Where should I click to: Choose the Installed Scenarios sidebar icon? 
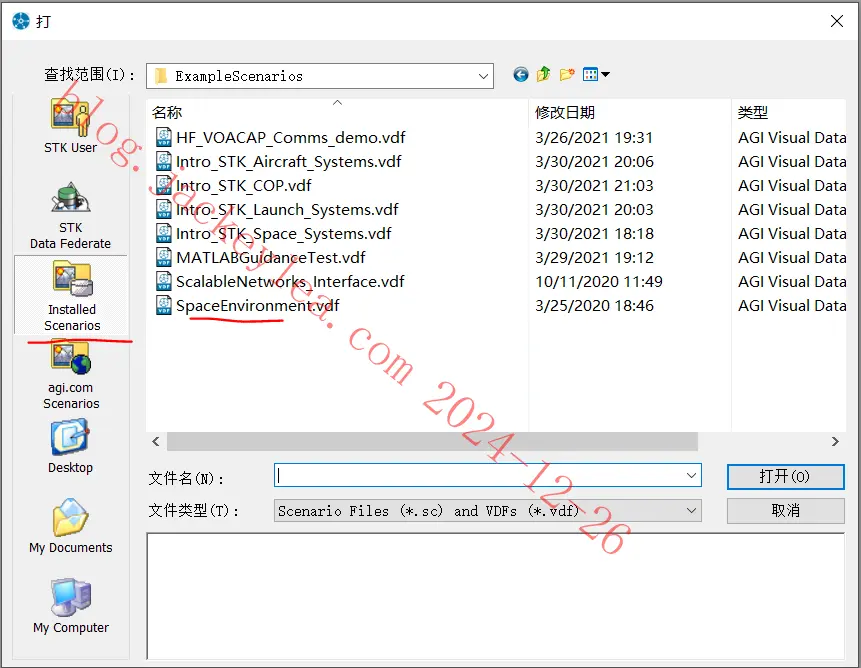point(71,296)
